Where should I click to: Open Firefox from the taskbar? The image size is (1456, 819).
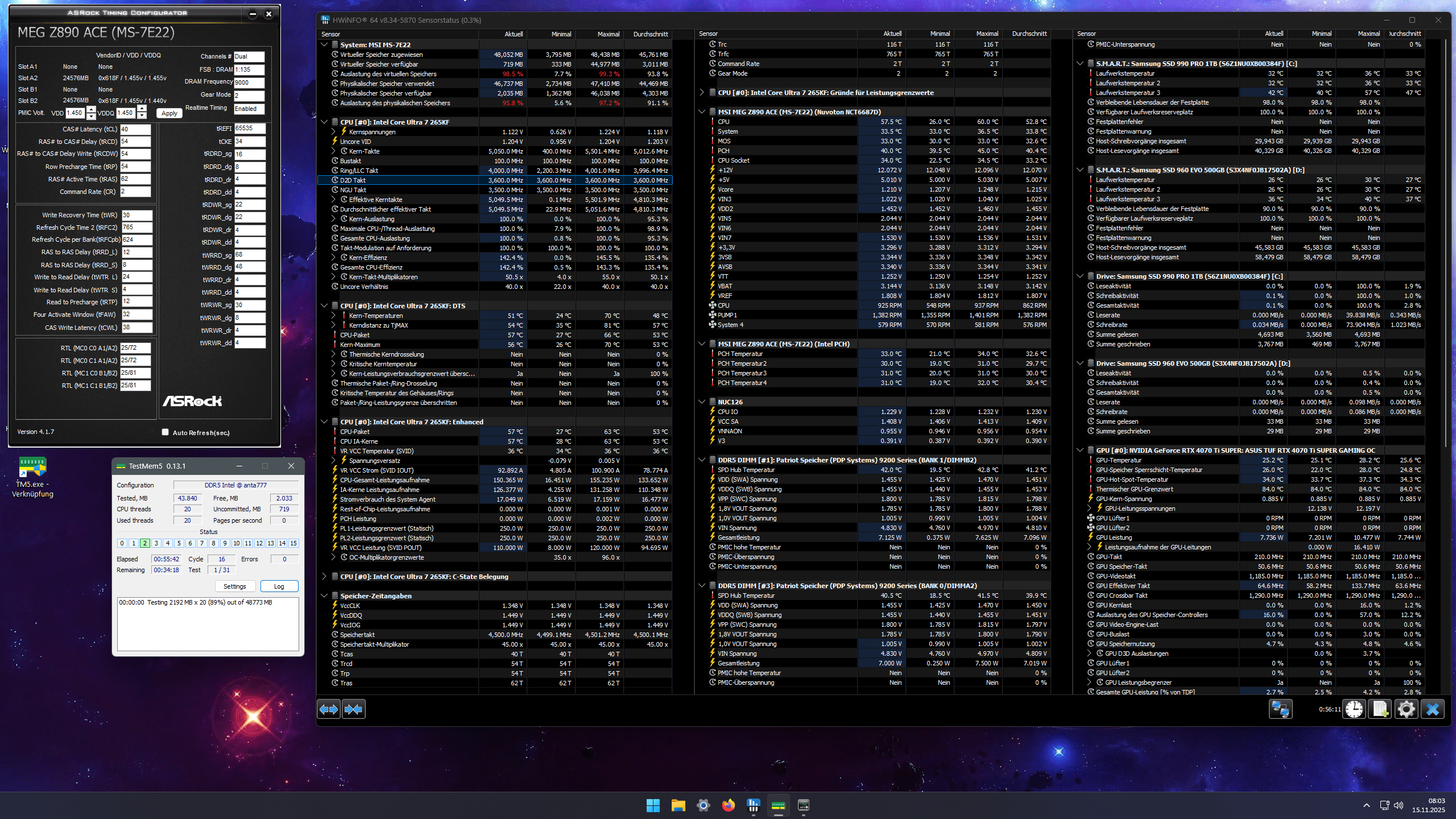tap(728, 805)
